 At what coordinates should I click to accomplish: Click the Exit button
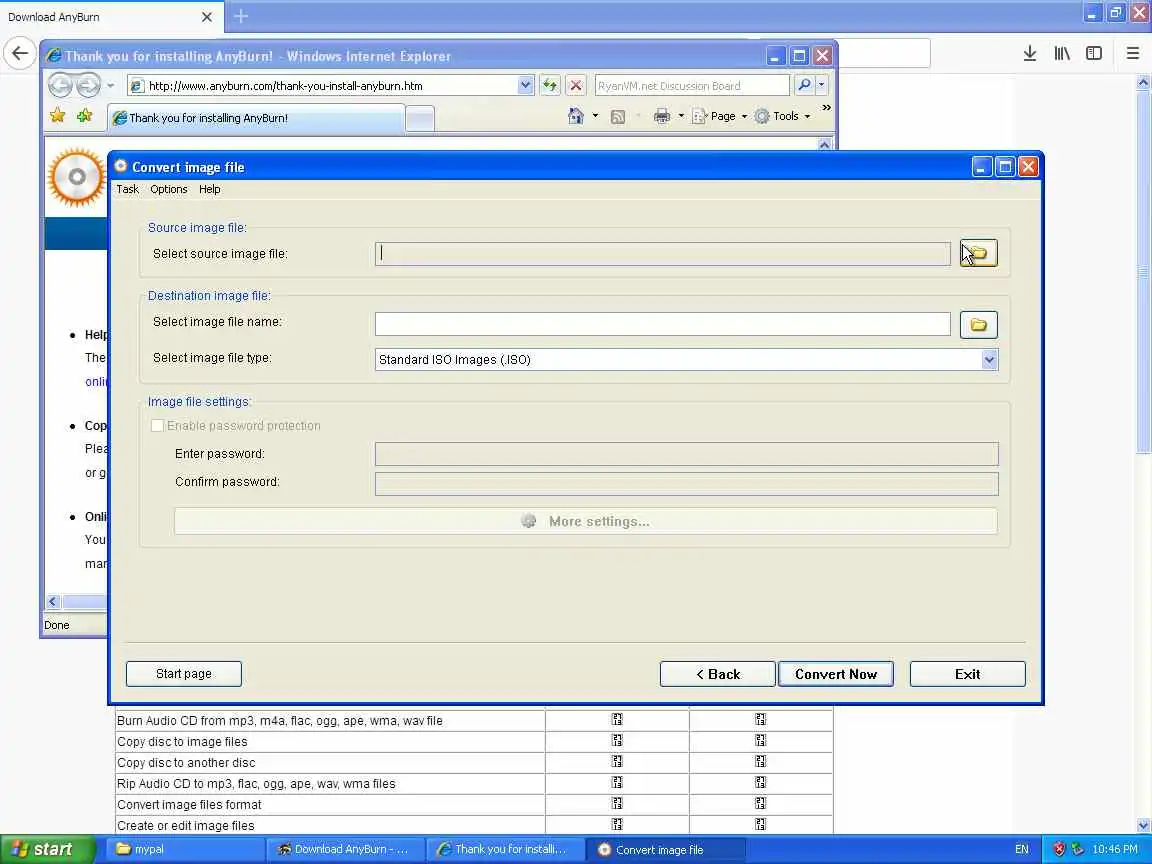[x=968, y=674]
